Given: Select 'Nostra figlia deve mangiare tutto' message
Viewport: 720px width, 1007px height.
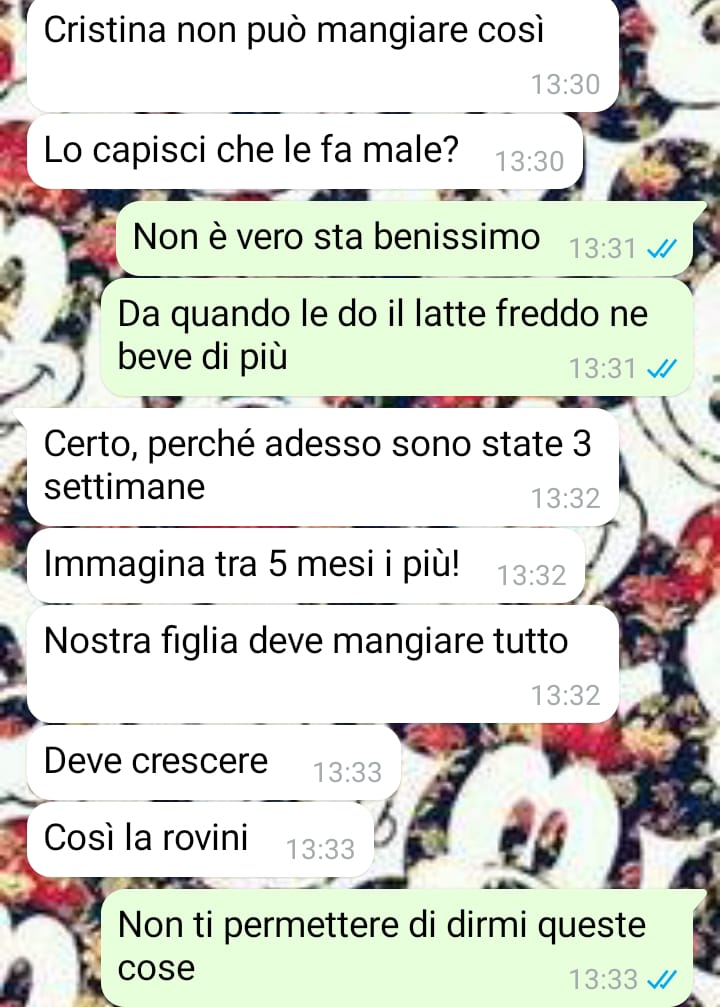Looking at the screenshot, I should click(322, 664).
